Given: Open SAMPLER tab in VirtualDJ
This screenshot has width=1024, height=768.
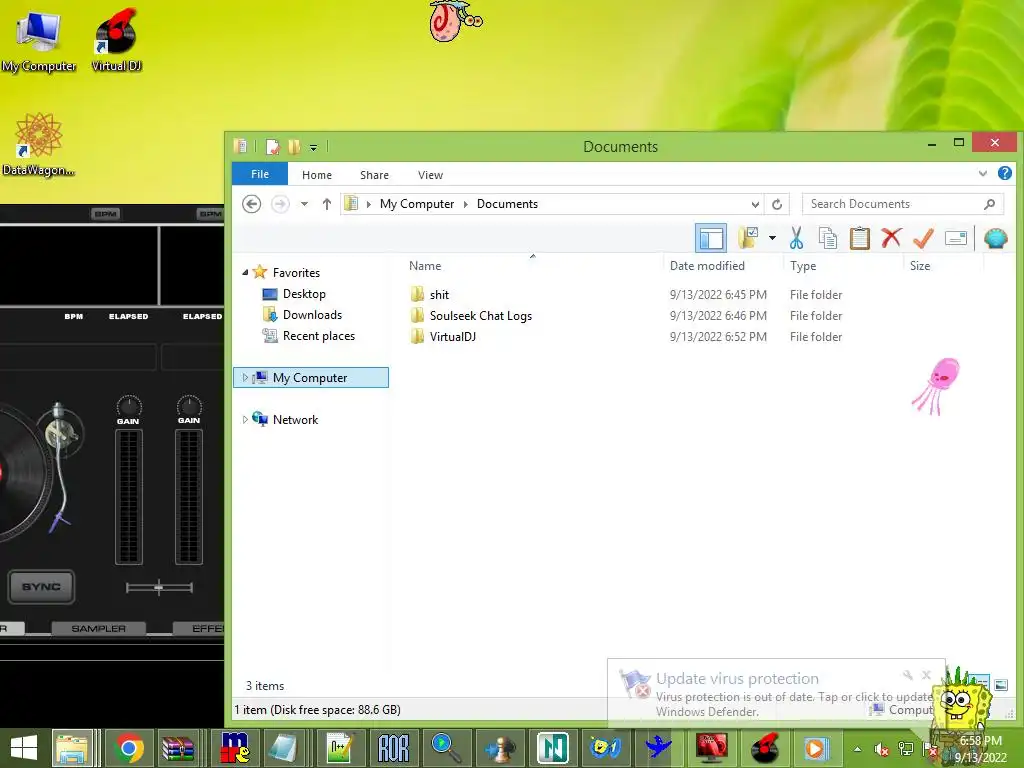Looking at the screenshot, I should [99, 628].
